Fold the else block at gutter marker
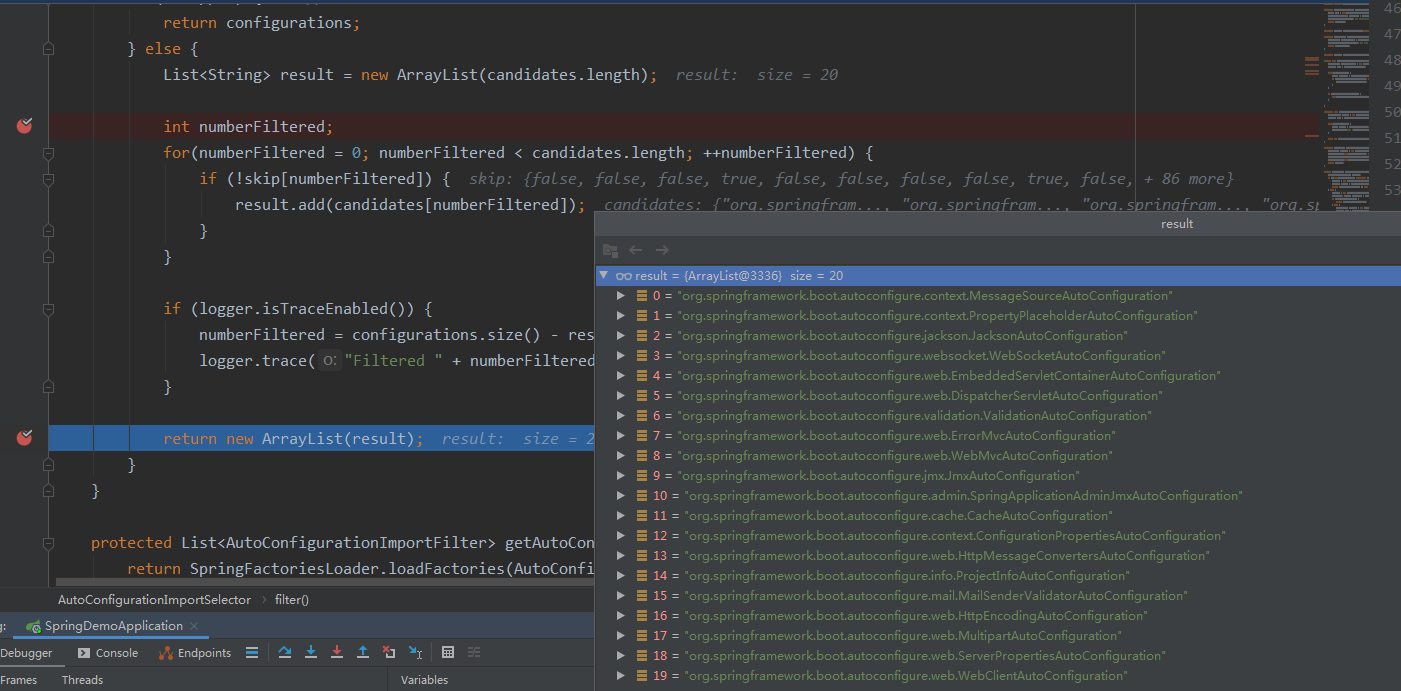This screenshot has height=691, width=1401. (x=48, y=48)
